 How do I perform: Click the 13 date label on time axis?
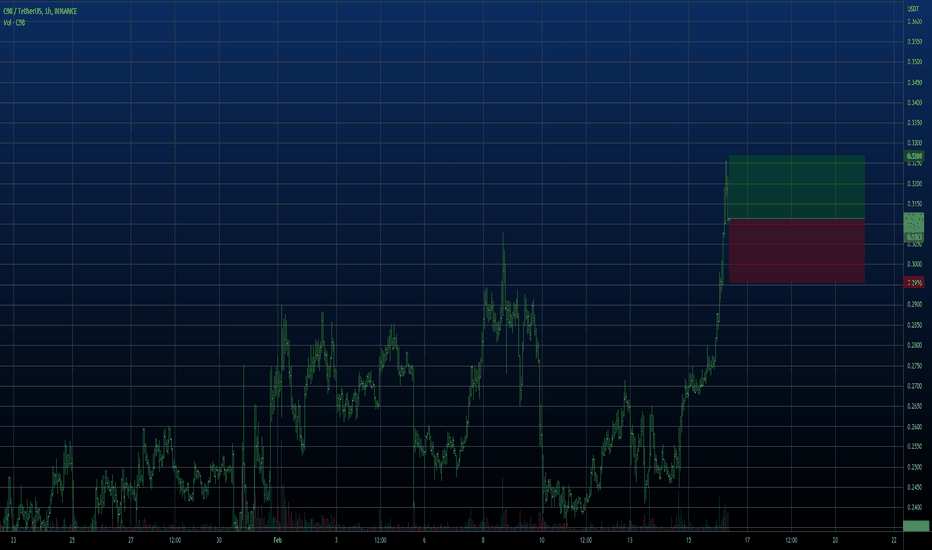(629, 540)
